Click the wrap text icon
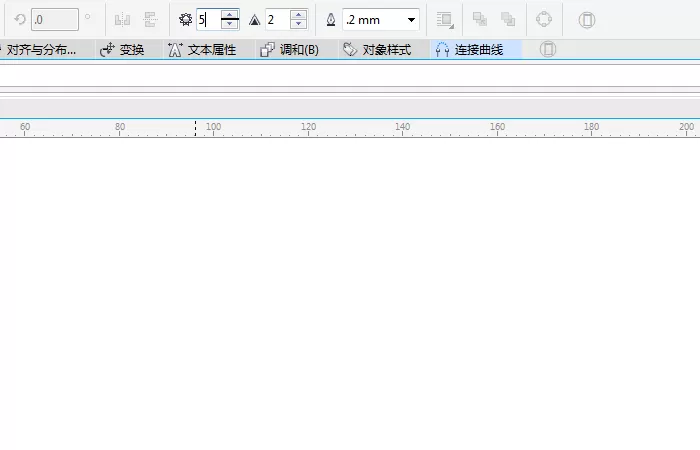Viewport: 700px width, 450px height. pos(445,20)
